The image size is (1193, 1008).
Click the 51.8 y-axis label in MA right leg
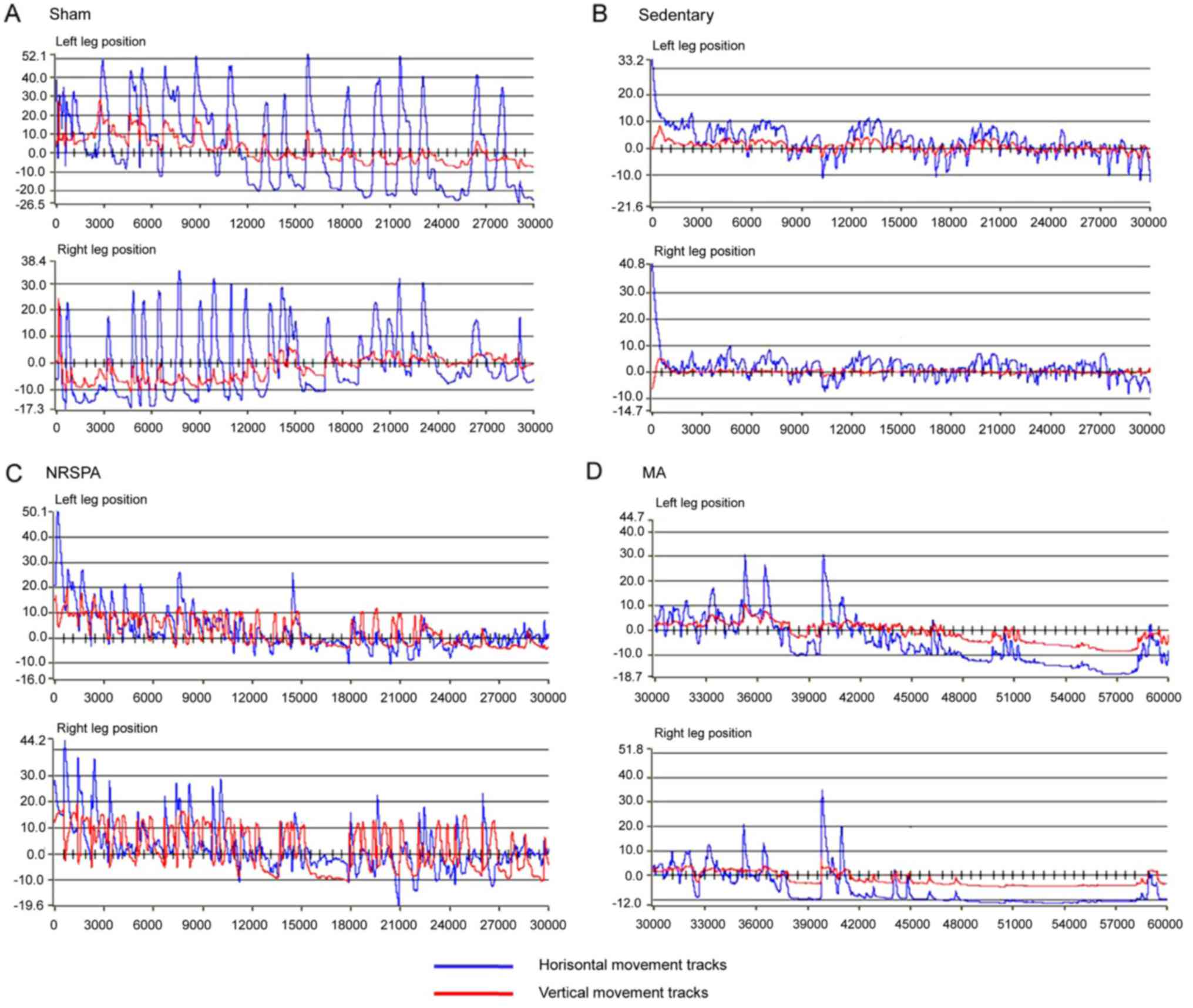pyautogui.click(x=631, y=749)
